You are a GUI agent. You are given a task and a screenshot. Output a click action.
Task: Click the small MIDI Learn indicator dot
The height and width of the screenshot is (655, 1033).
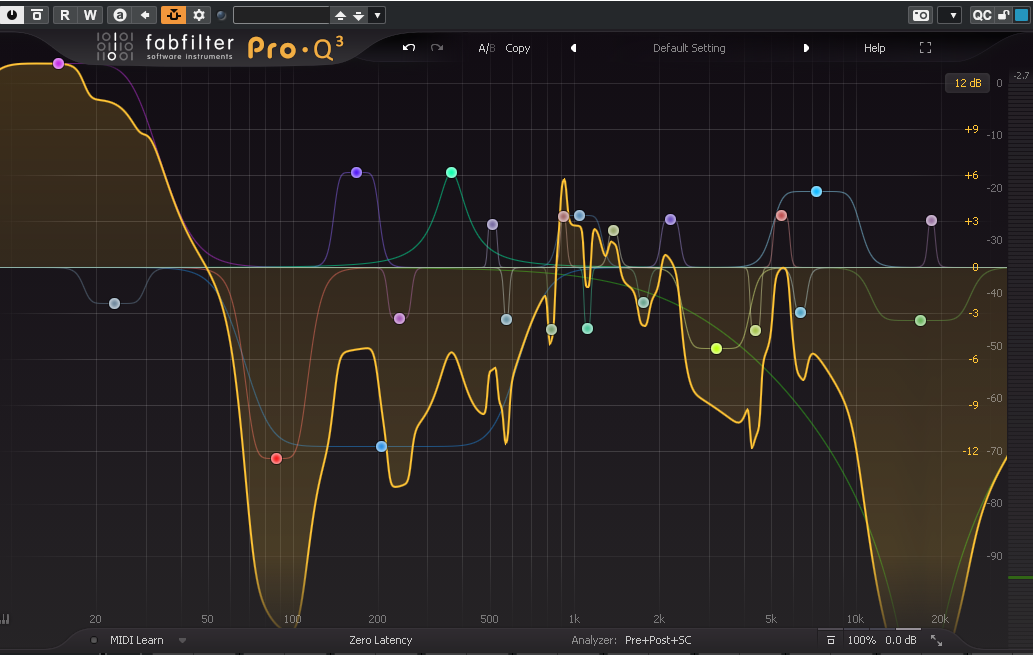pos(94,640)
